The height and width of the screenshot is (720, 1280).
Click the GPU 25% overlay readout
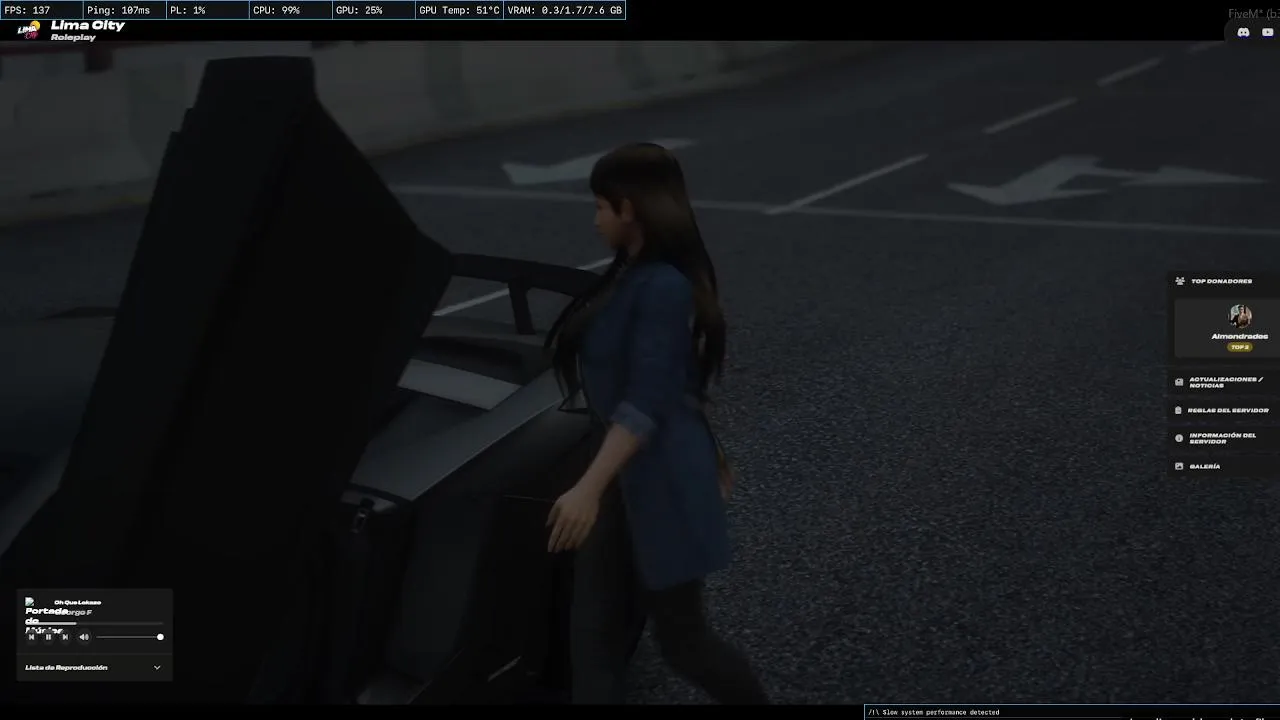pos(373,10)
